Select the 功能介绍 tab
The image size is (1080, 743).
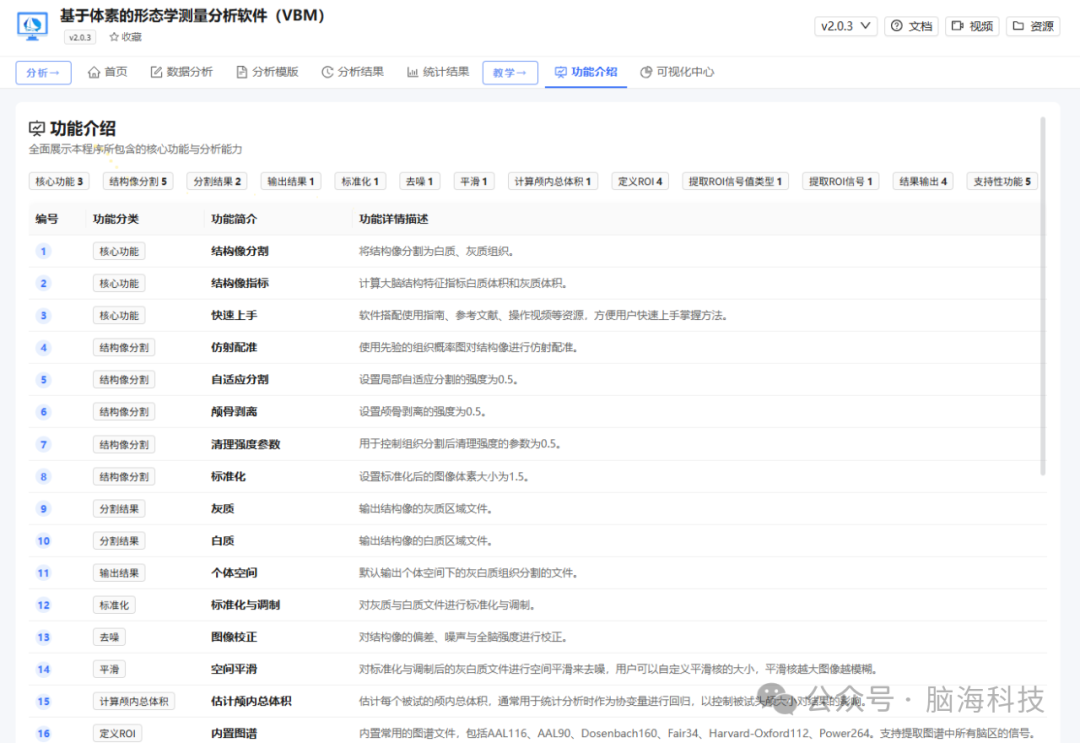(x=586, y=72)
